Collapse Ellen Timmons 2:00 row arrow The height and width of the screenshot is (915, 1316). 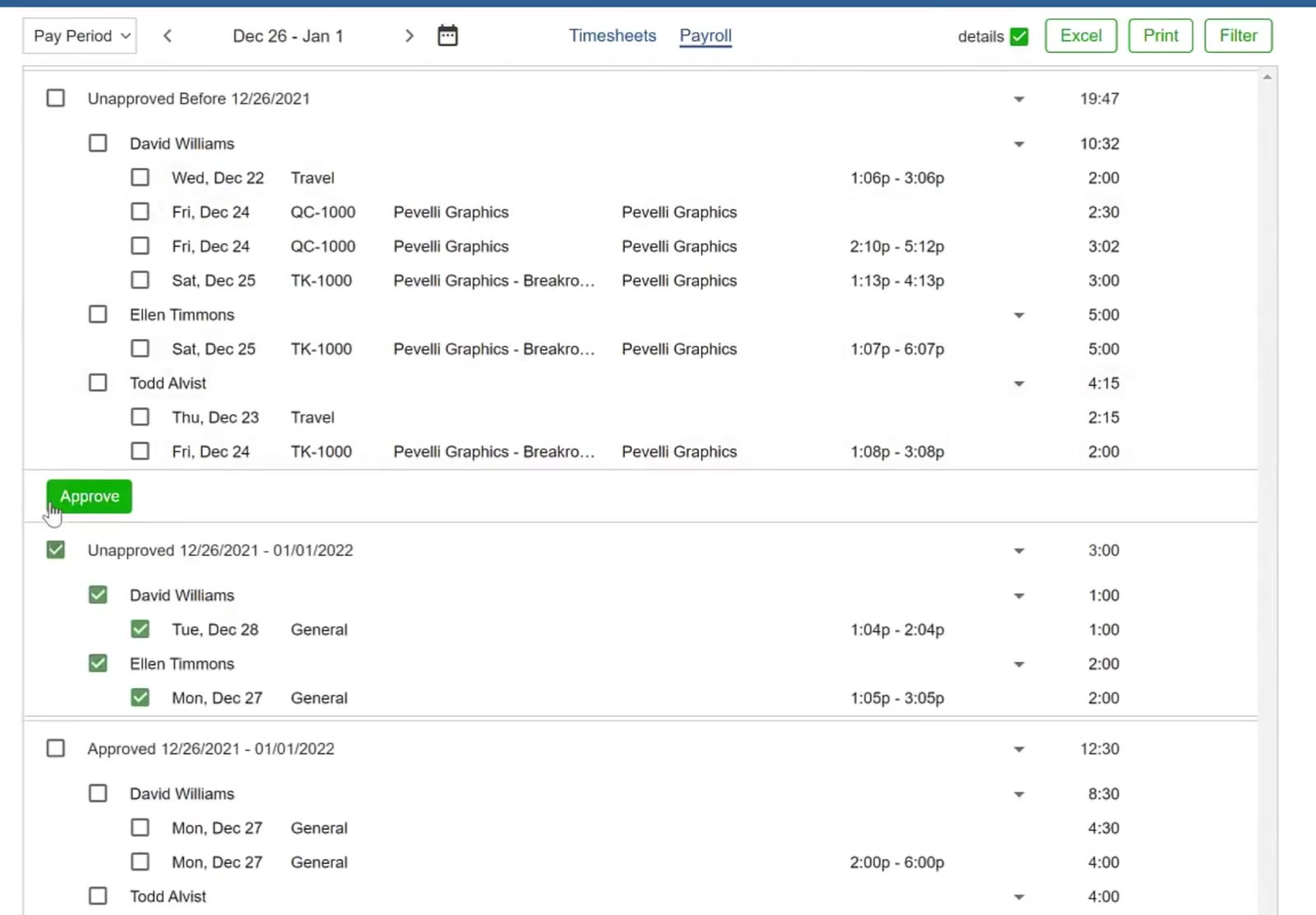point(1019,664)
